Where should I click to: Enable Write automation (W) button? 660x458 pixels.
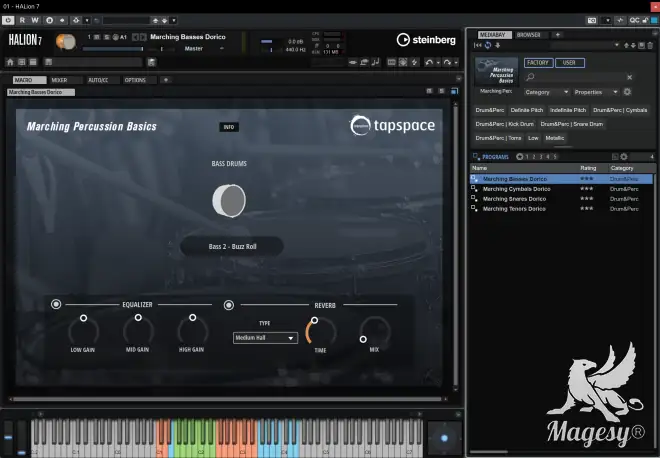coord(35,20)
